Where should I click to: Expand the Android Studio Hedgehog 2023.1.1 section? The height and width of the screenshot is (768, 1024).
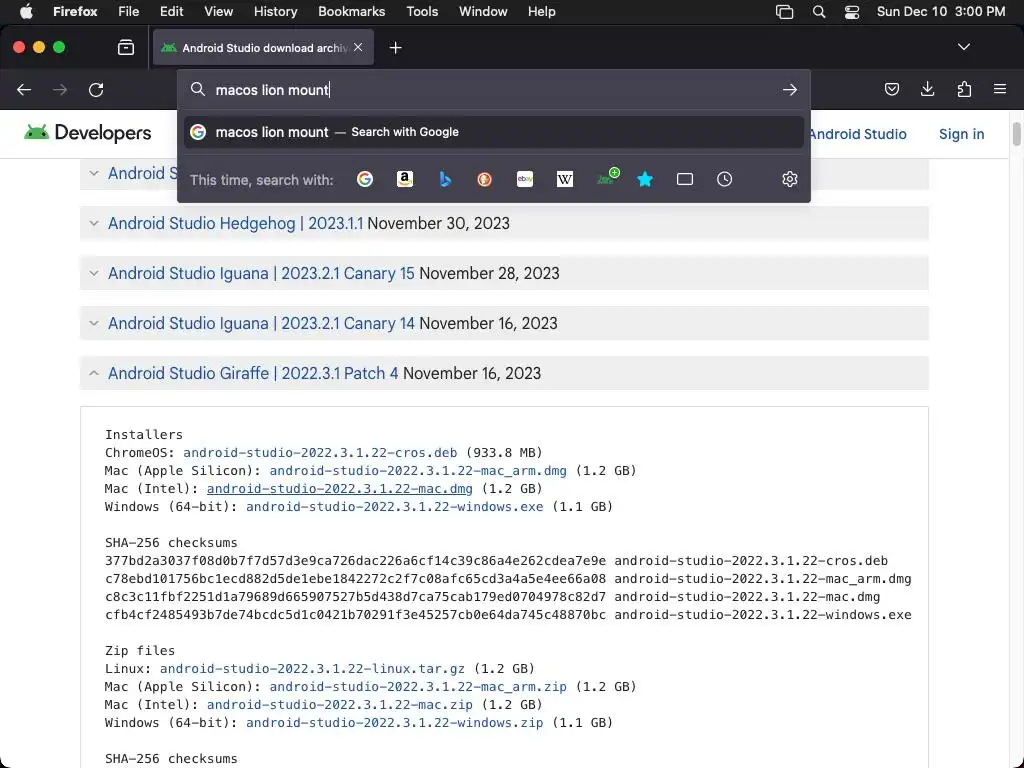(x=504, y=223)
